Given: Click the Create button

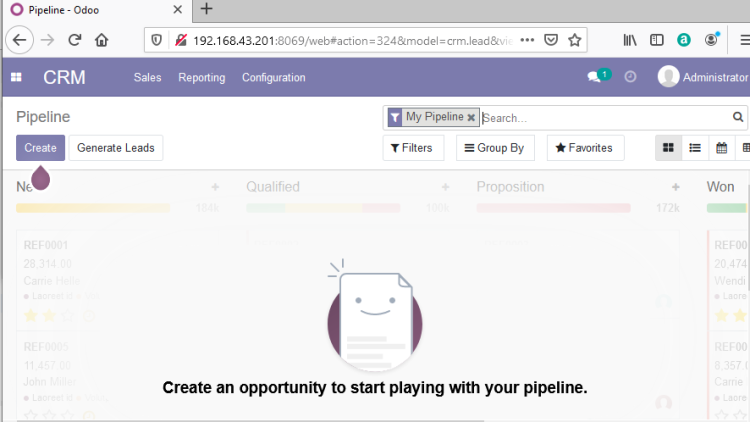Looking at the screenshot, I should click(41, 148).
